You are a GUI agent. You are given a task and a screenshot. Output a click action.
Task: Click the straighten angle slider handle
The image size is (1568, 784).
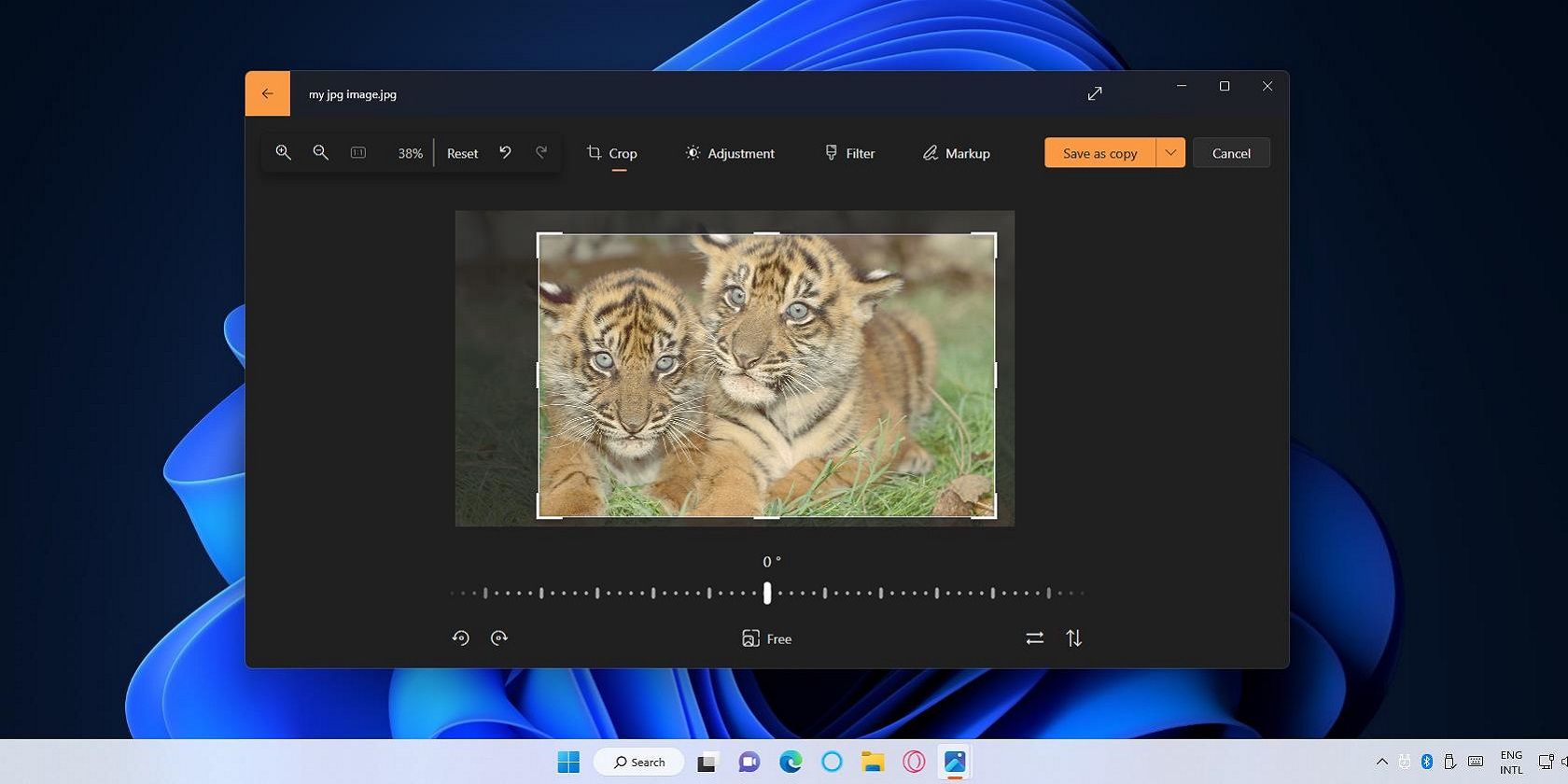click(x=767, y=593)
